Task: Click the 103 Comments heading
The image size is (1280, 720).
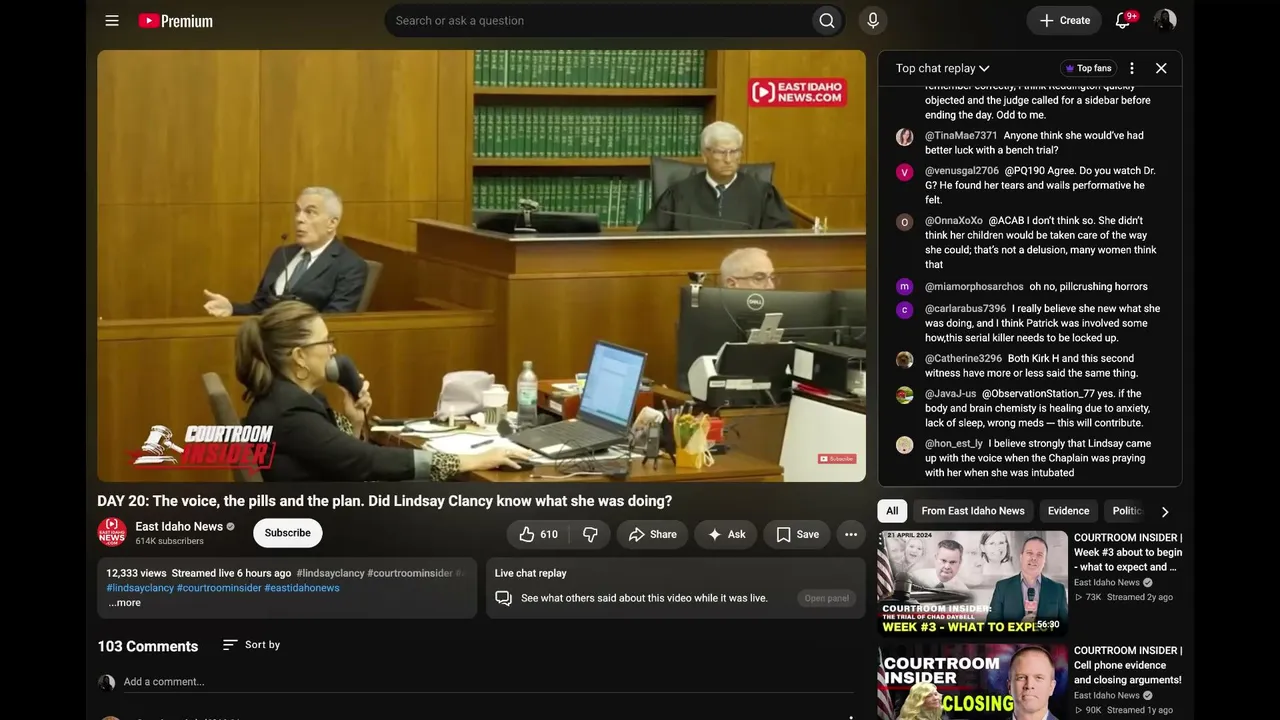Action: (148, 646)
